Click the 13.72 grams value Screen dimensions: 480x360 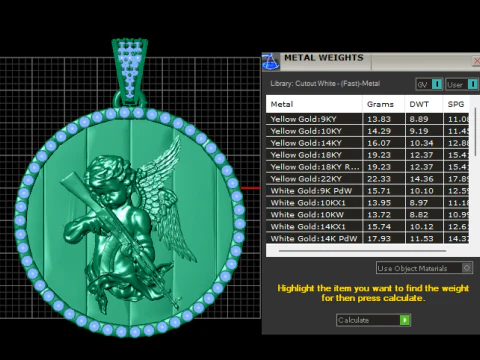tap(379, 215)
